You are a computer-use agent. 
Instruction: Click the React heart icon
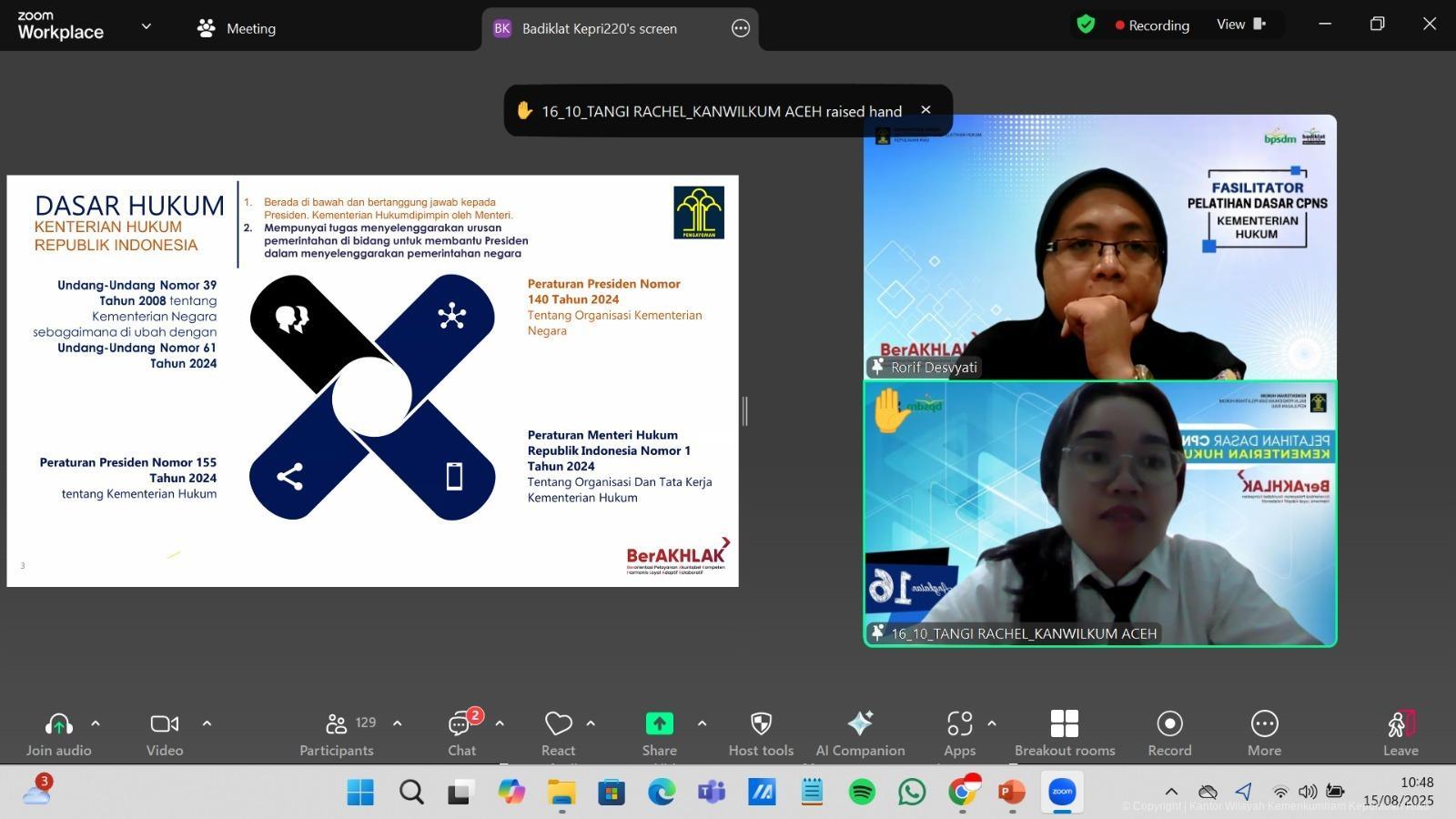click(x=558, y=724)
